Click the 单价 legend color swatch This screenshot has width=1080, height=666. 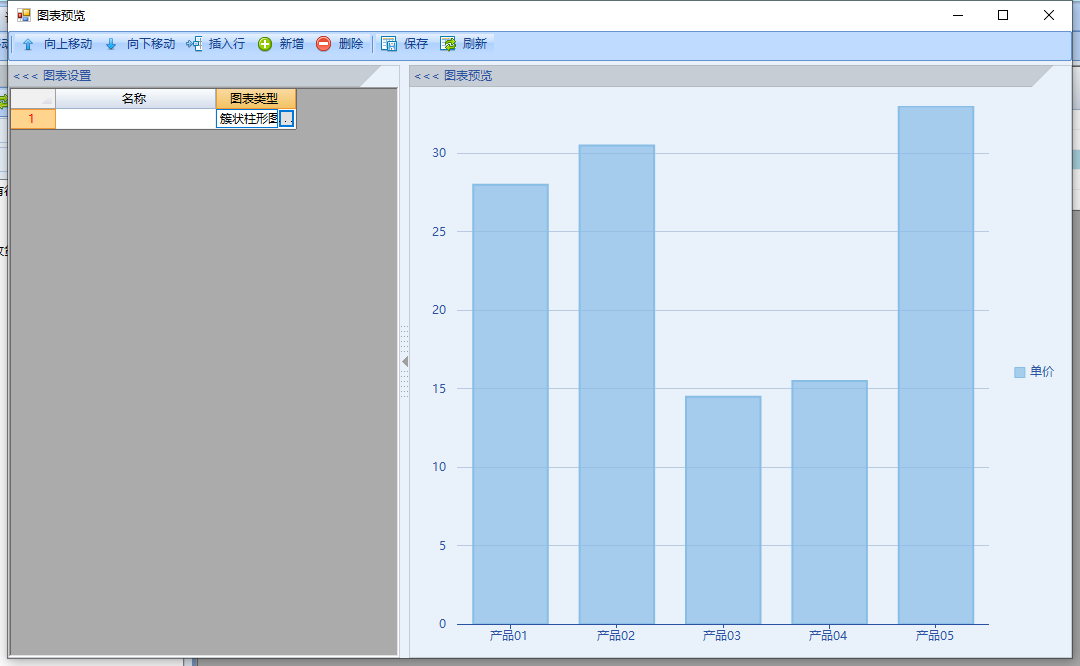click(1019, 373)
